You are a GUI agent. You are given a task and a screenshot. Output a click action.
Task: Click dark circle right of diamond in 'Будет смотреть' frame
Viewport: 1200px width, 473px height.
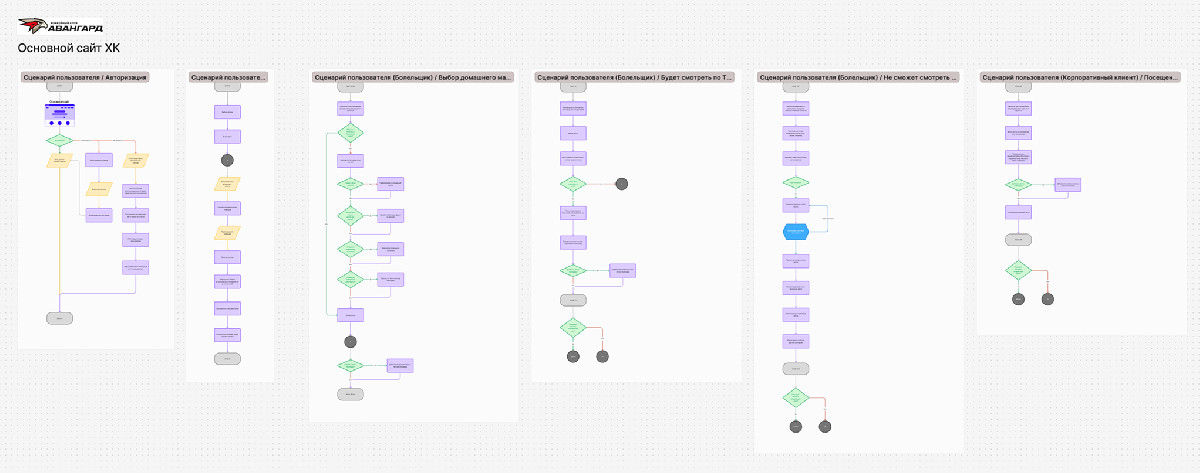point(622,183)
